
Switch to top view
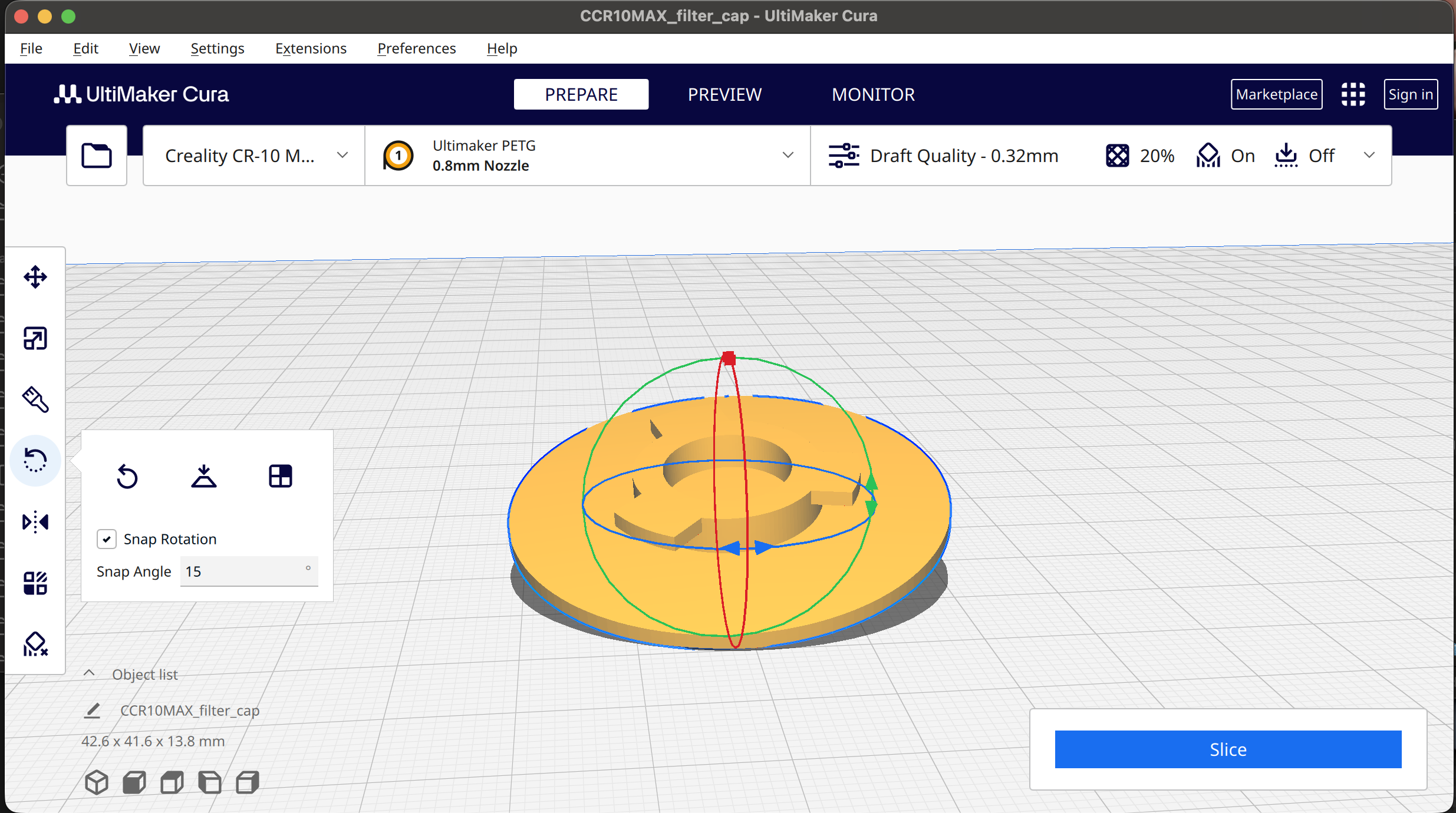(172, 782)
